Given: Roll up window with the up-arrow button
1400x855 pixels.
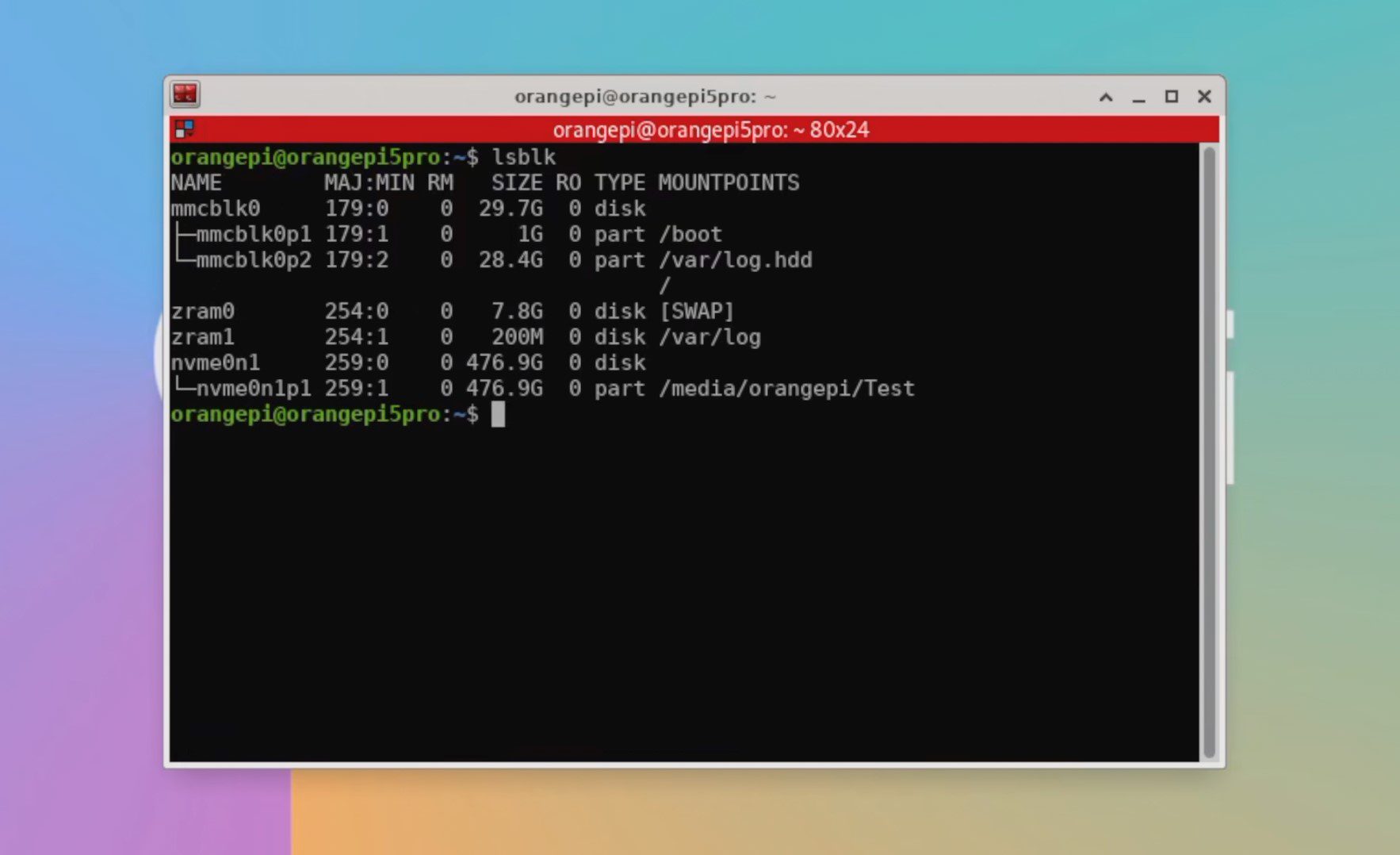Looking at the screenshot, I should click(x=1106, y=97).
